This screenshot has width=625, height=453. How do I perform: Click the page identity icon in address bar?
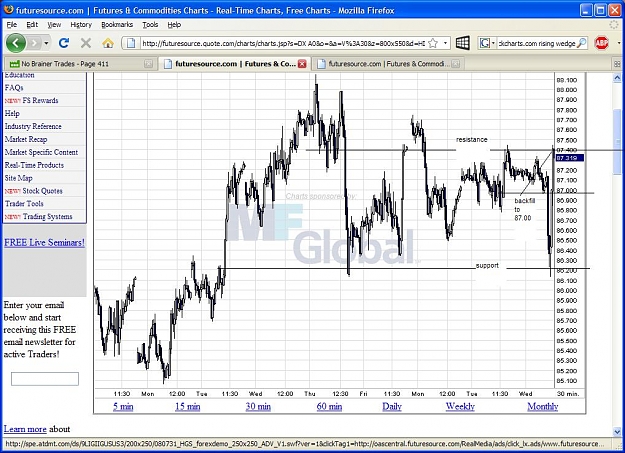pyautogui.click(x=131, y=43)
